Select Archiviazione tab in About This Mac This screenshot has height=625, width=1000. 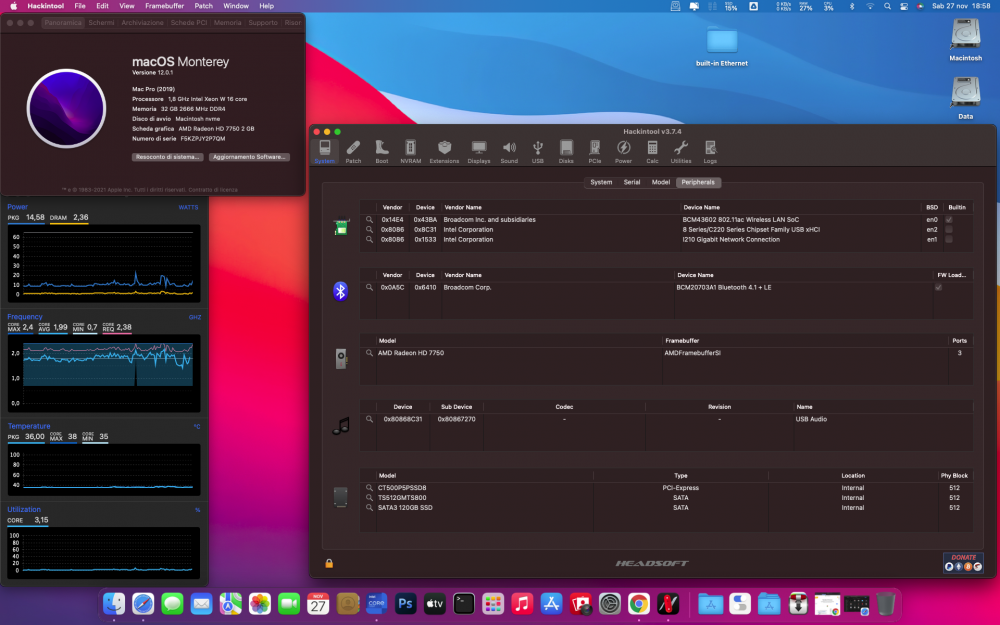(x=142, y=22)
